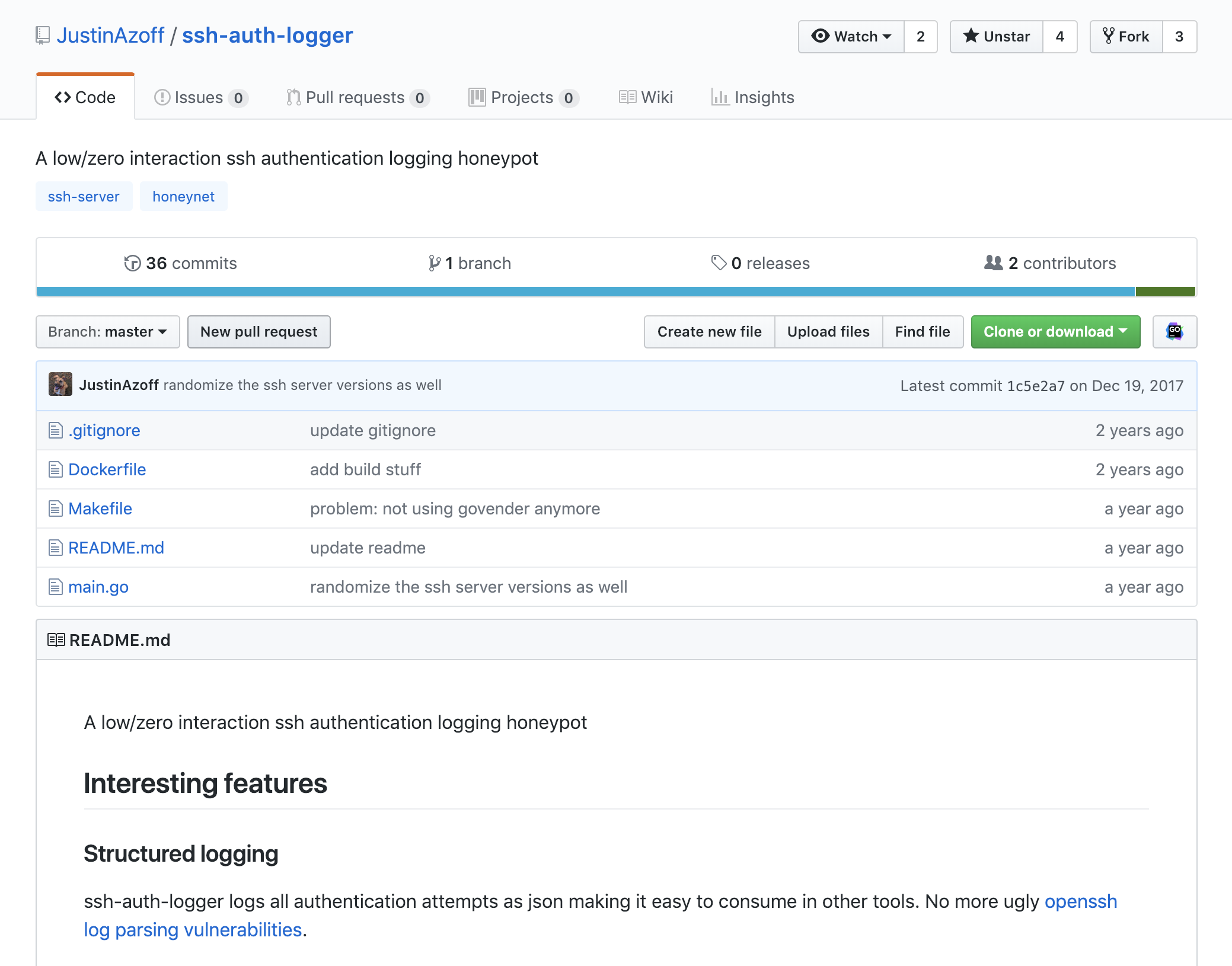The height and width of the screenshot is (966, 1232).
Task: Open latest commit hash 1c5e2a7
Action: [x=1036, y=386]
